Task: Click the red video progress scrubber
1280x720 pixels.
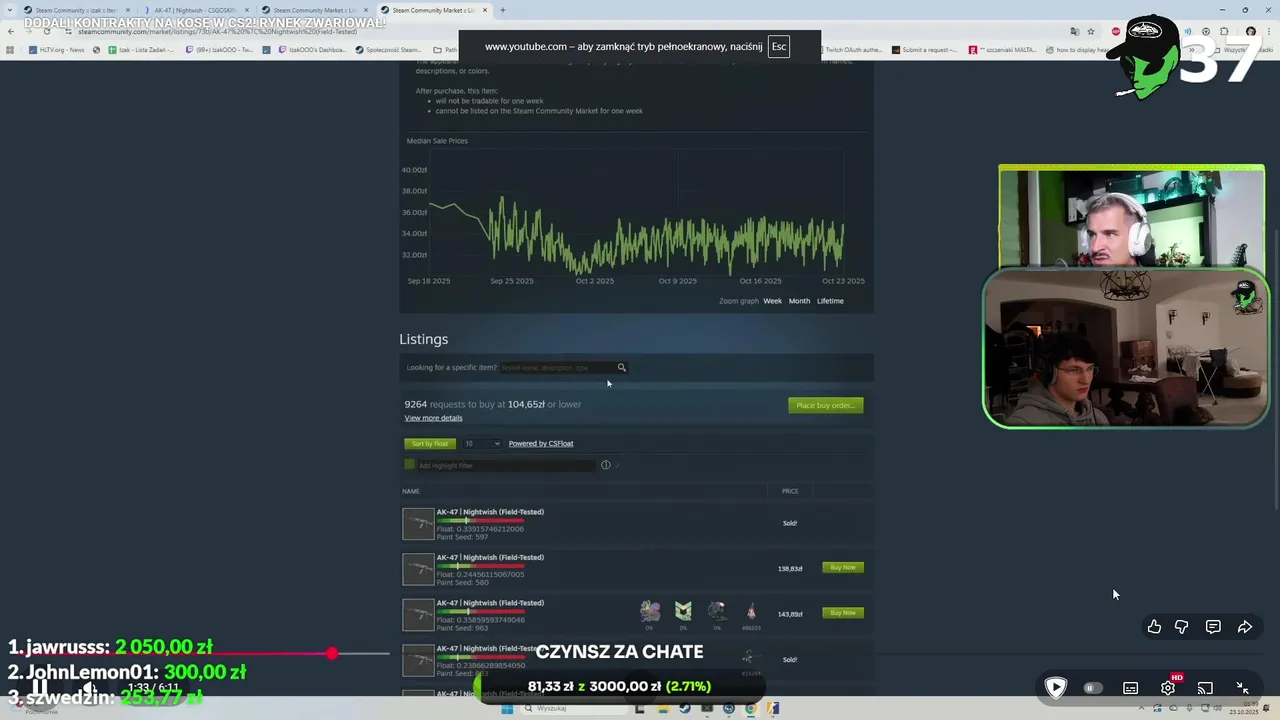Action: tap(332, 653)
